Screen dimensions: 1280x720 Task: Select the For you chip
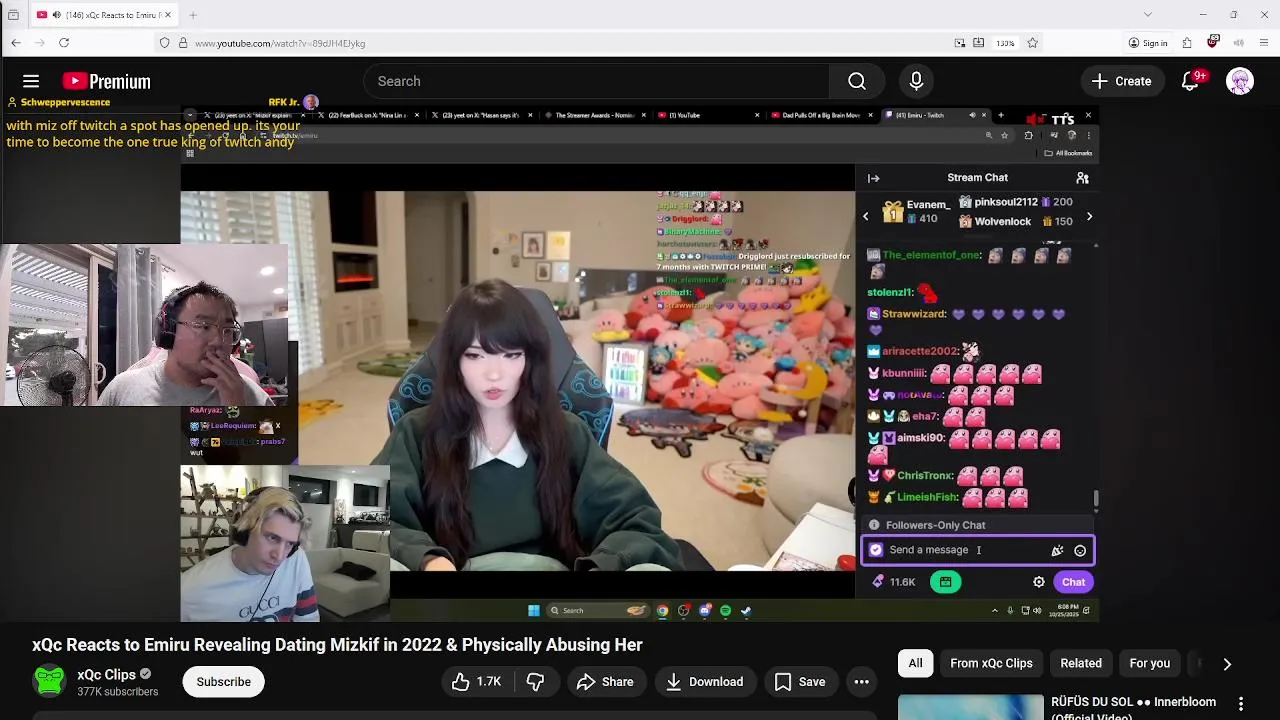[x=1149, y=663]
